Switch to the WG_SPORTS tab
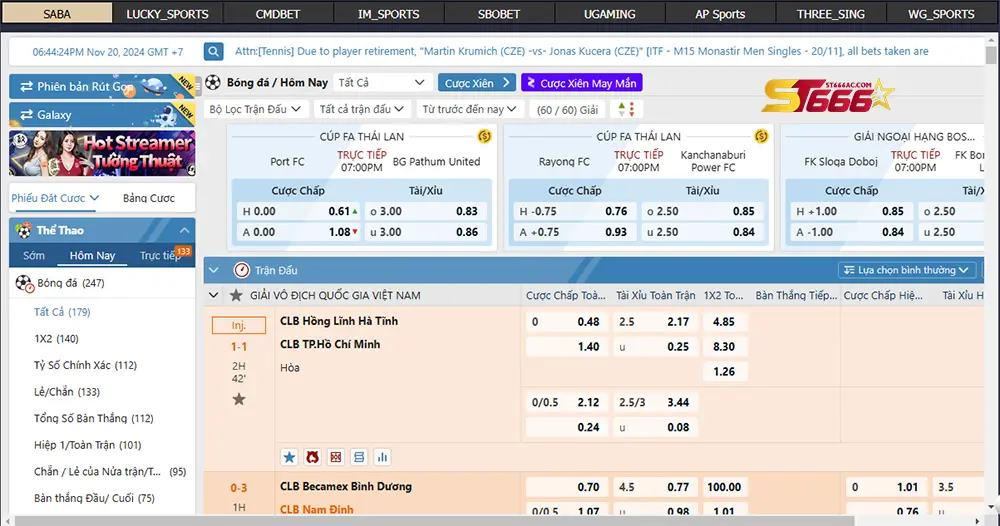 (941, 14)
